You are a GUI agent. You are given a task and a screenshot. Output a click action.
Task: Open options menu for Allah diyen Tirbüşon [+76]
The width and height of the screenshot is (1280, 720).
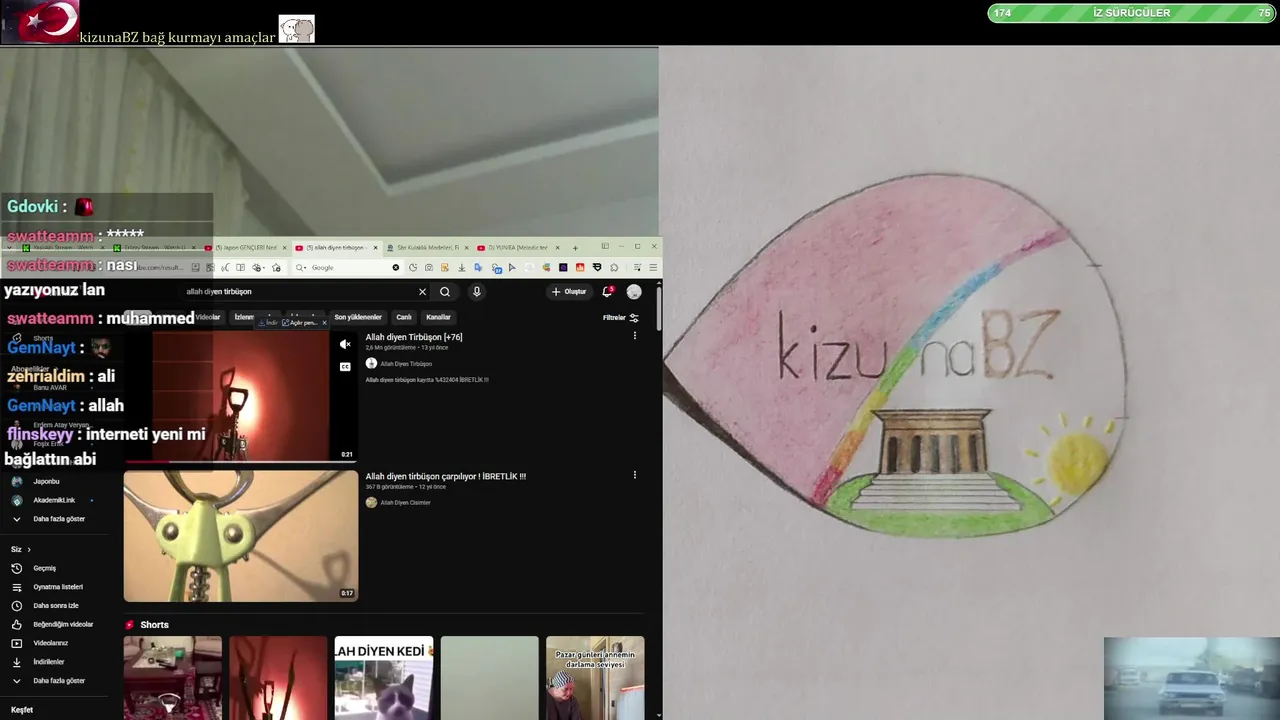[x=634, y=336]
